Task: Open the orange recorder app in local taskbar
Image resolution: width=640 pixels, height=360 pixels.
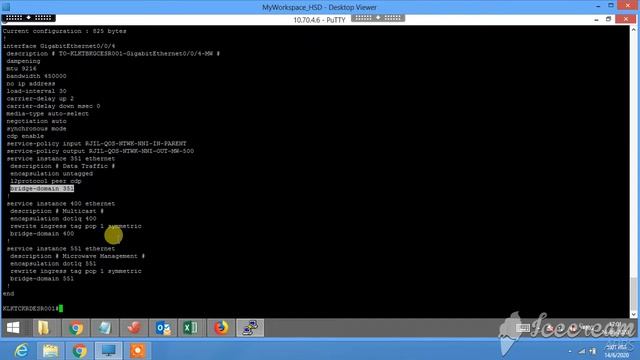Action: pyautogui.click(x=138, y=351)
